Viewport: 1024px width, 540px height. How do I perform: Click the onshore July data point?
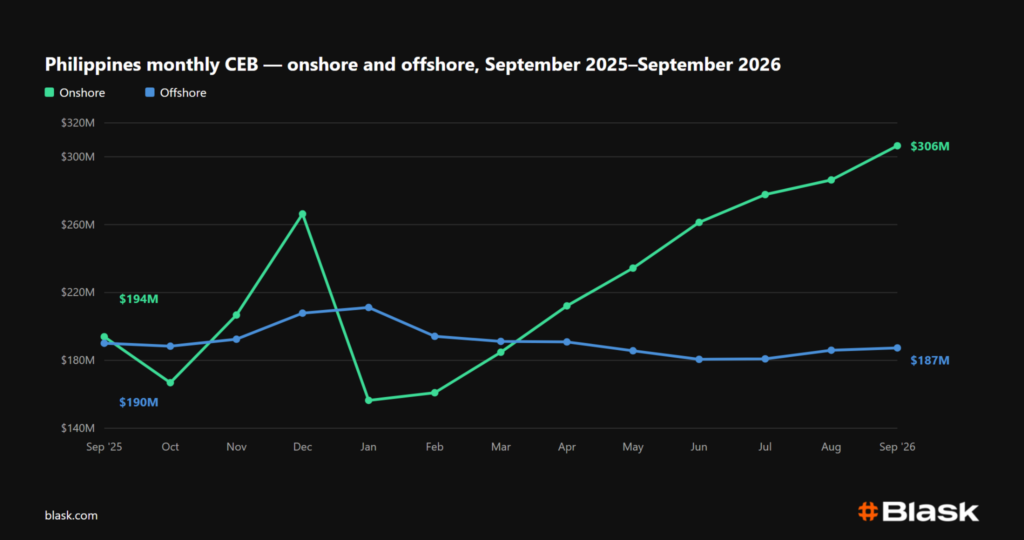click(765, 195)
